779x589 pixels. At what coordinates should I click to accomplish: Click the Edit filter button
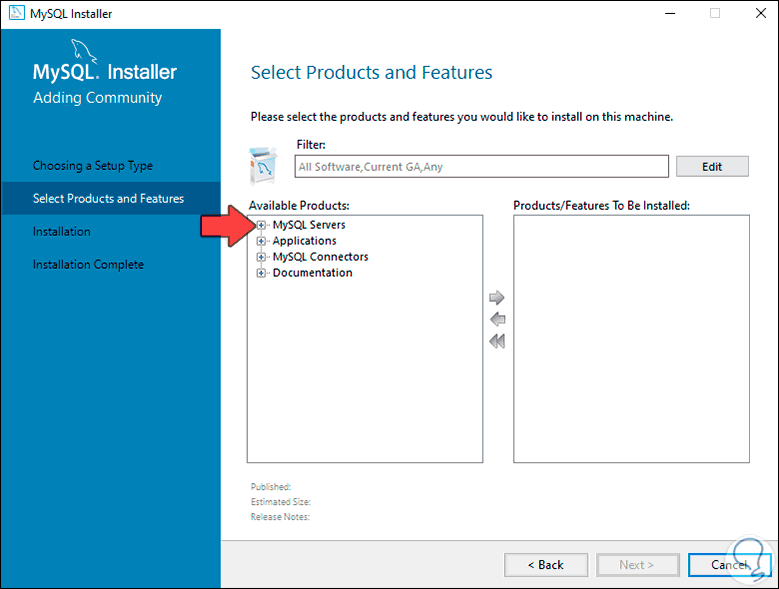[x=712, y=167]
